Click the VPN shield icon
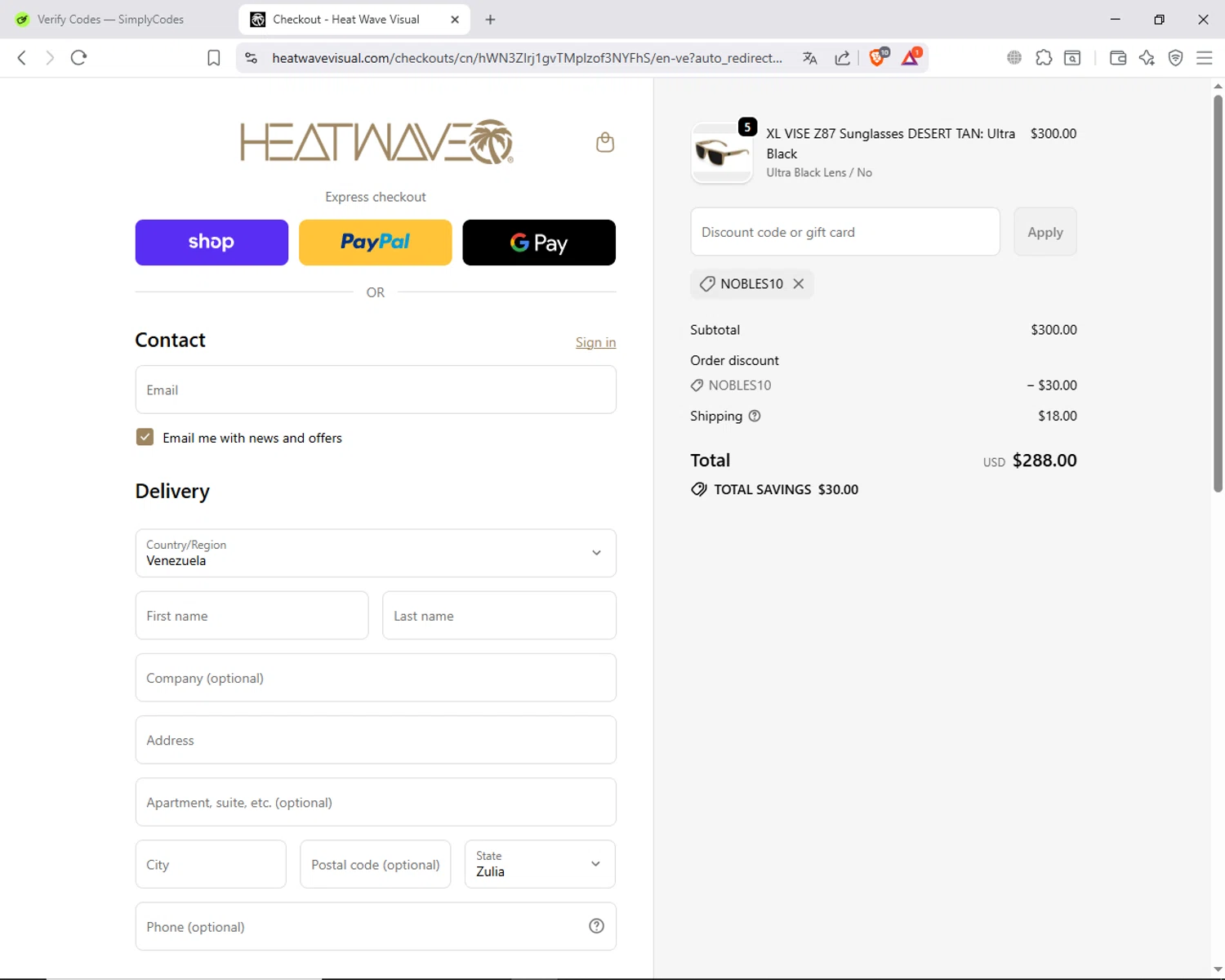Screen dimensions: 1225x980 [1176, 58]
